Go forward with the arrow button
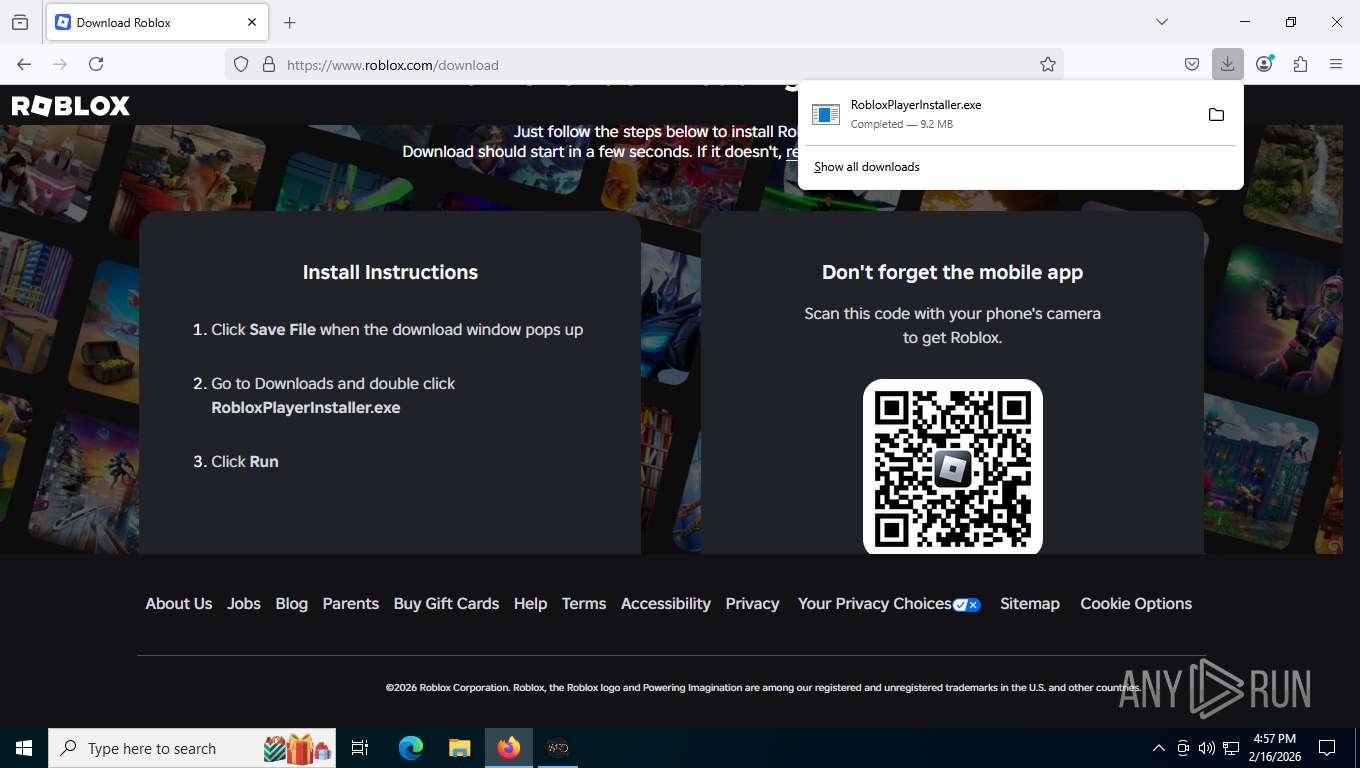 60,64
